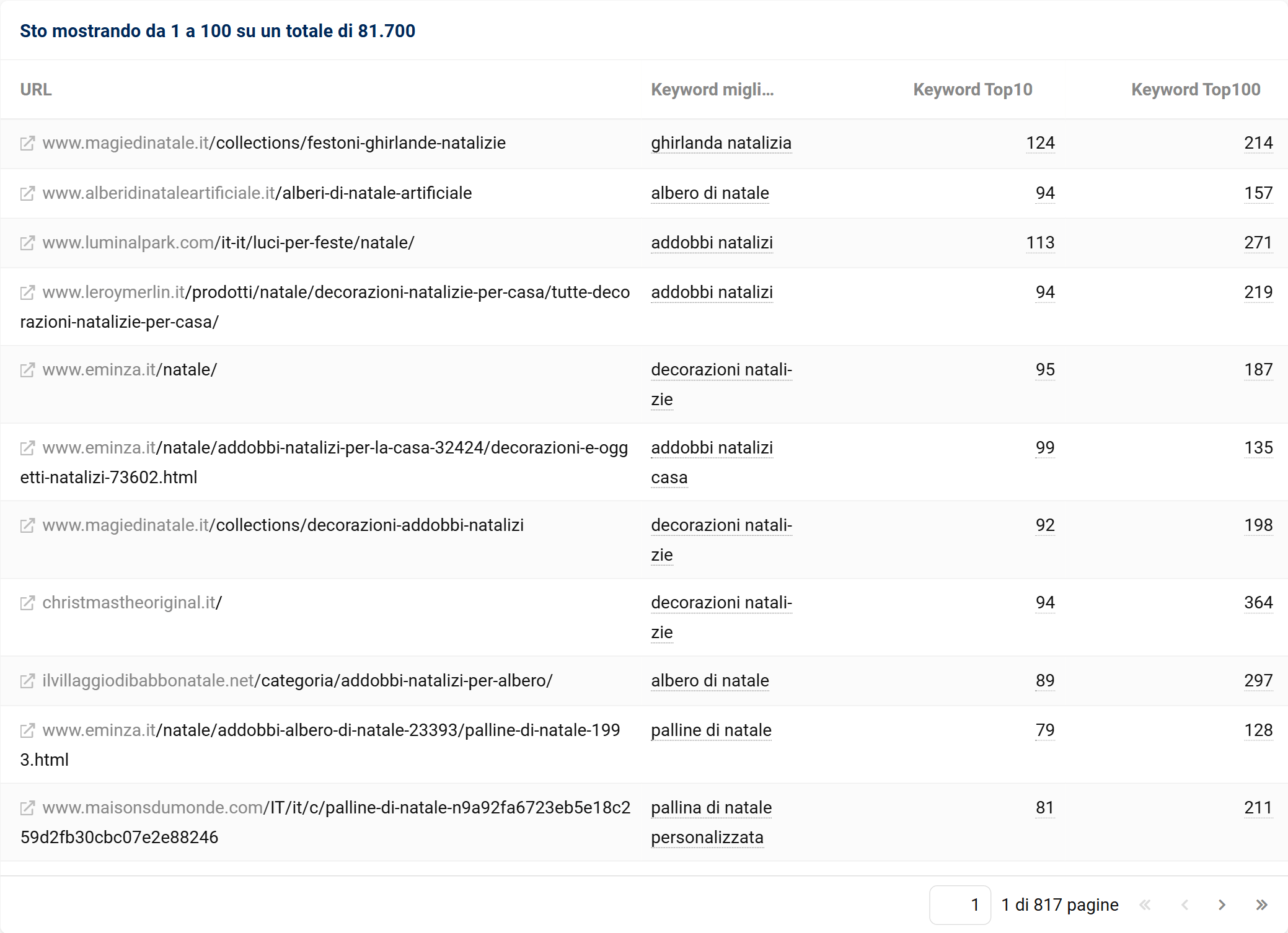Click keyword 'palline di natale'
Image resolution: width=1288 pixels, height=933 pixels.
click(x=711, y=730)
